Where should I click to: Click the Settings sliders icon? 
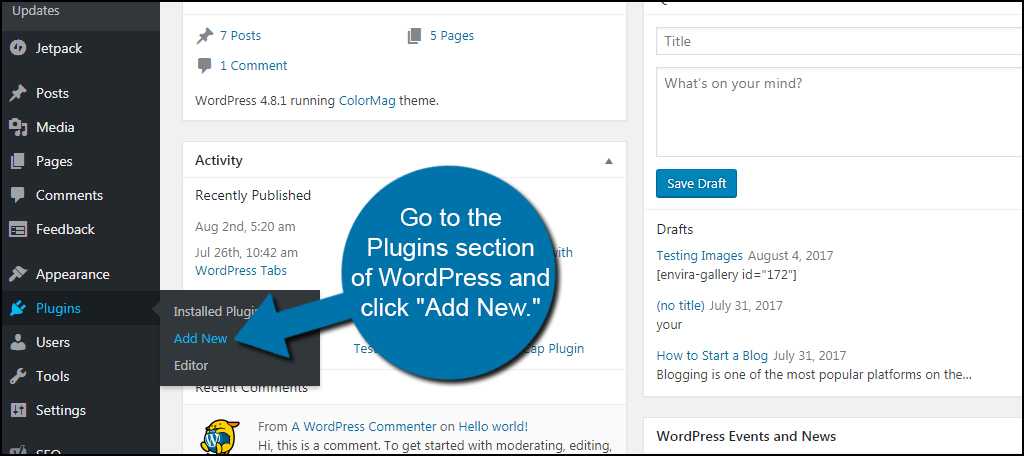[x=18, y=410]
